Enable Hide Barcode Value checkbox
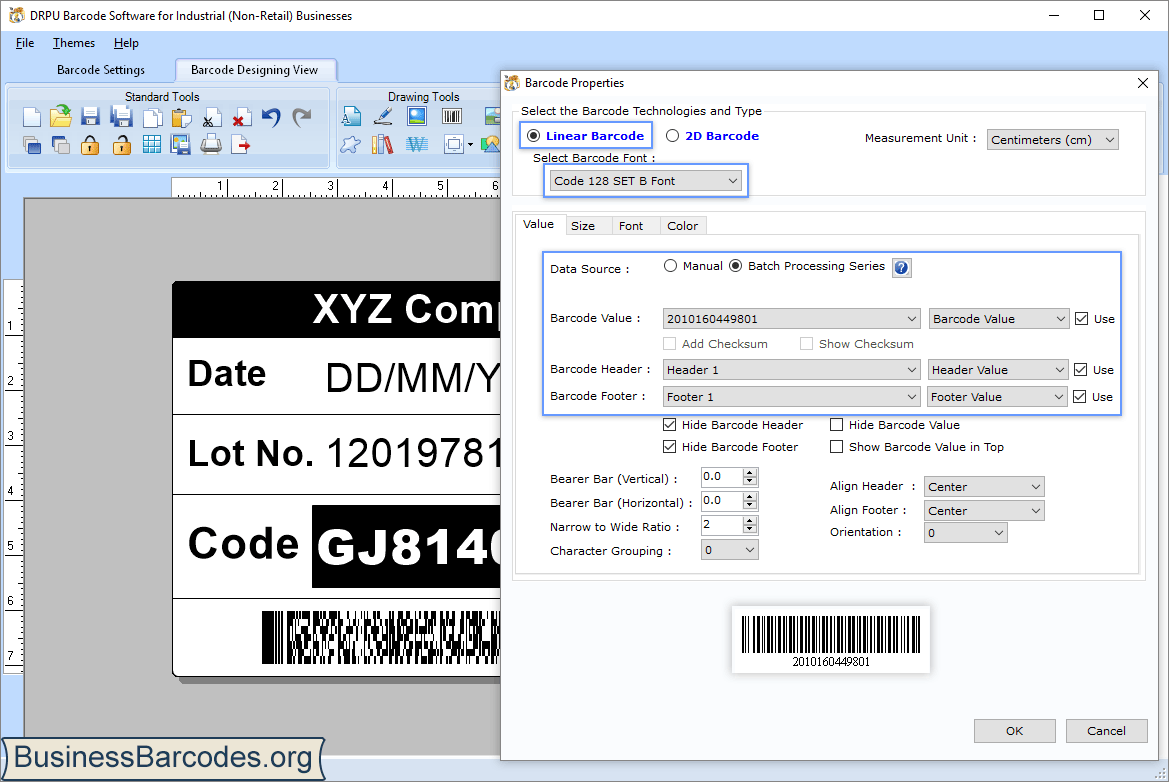The image size is (1169, 782). click(x=836, y=425)
